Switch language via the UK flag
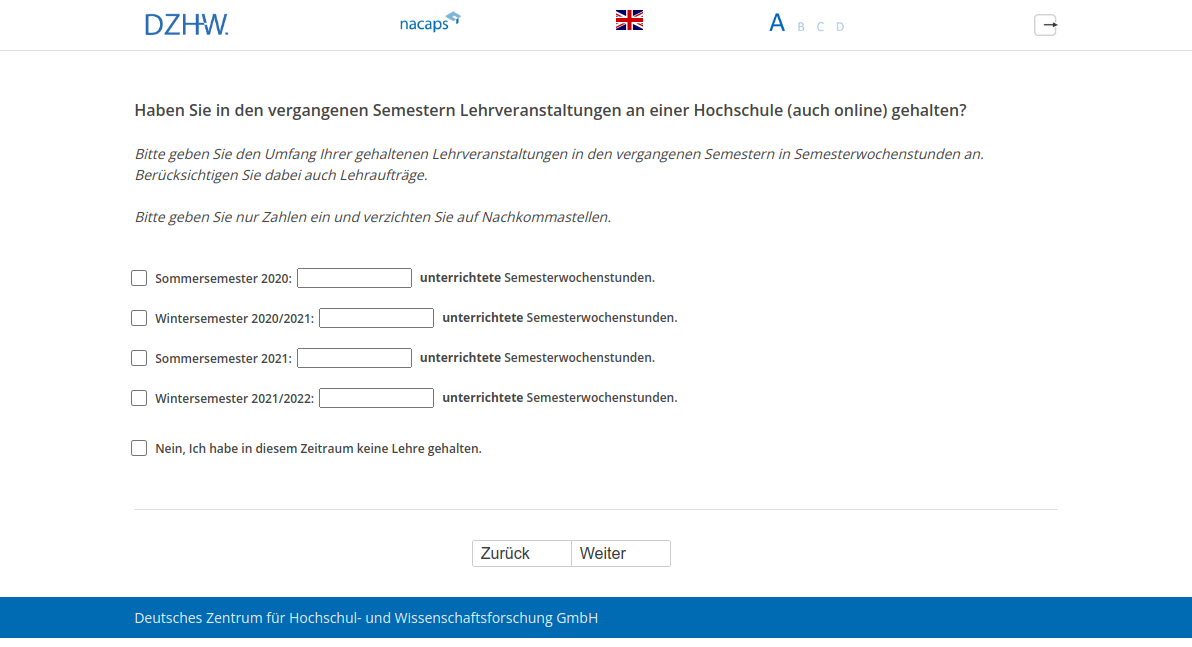This screenshot has width=1192, height=647. 629,20
